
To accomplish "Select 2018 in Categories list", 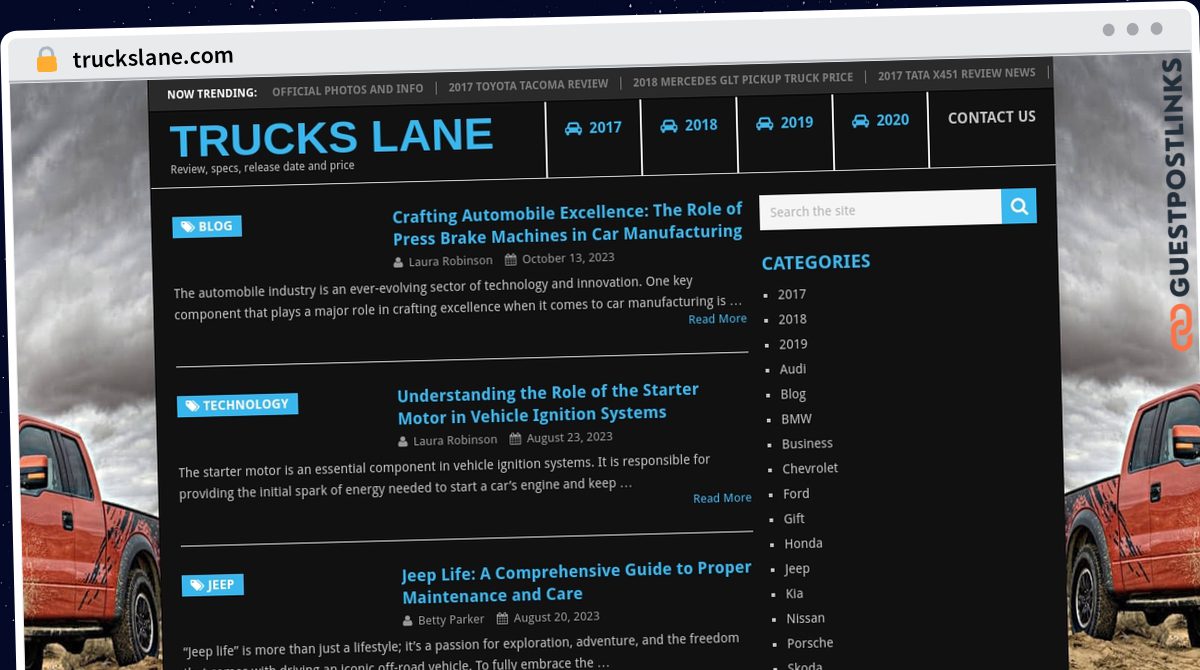I will [x=792, y=319].
